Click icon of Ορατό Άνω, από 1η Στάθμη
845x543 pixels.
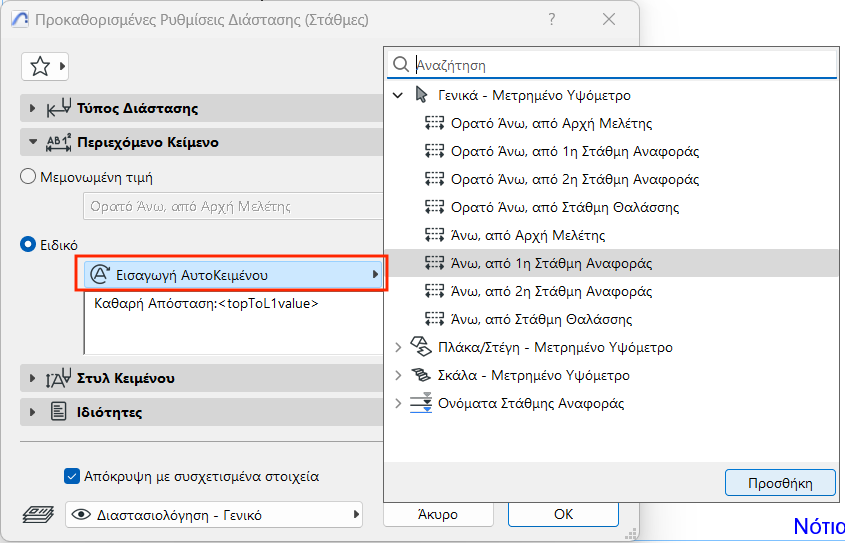point(434,151)
